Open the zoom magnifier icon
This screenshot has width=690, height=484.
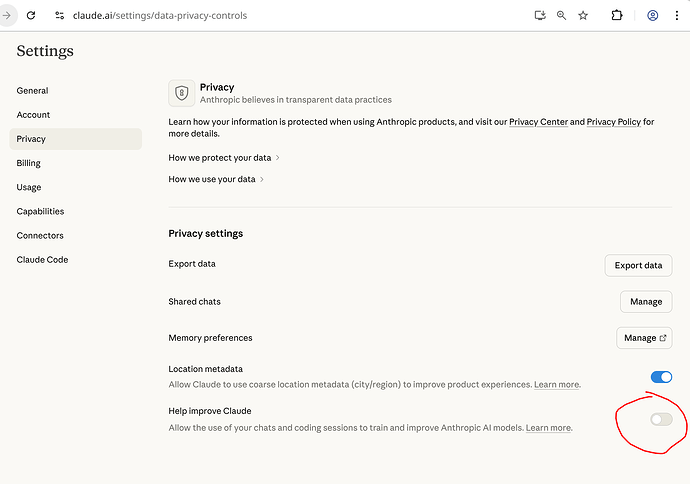tap(562, 16)
